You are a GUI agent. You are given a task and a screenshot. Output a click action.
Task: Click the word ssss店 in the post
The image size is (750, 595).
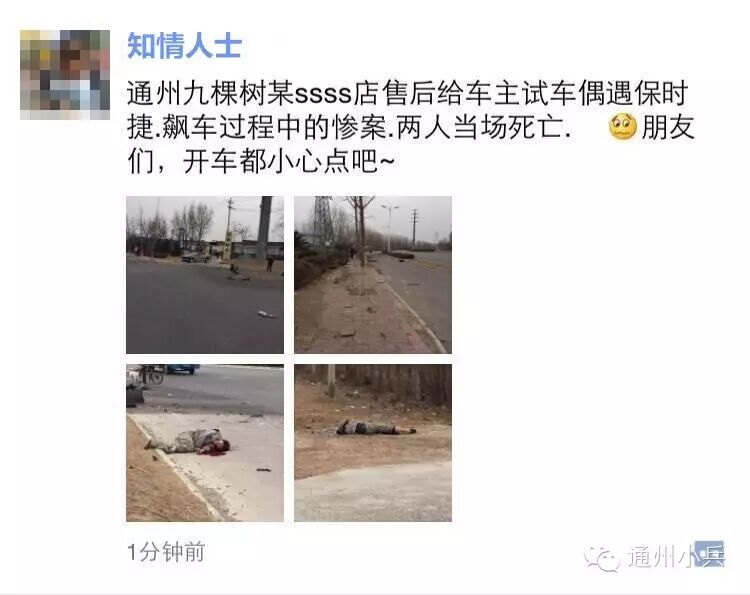coord(336,93)
